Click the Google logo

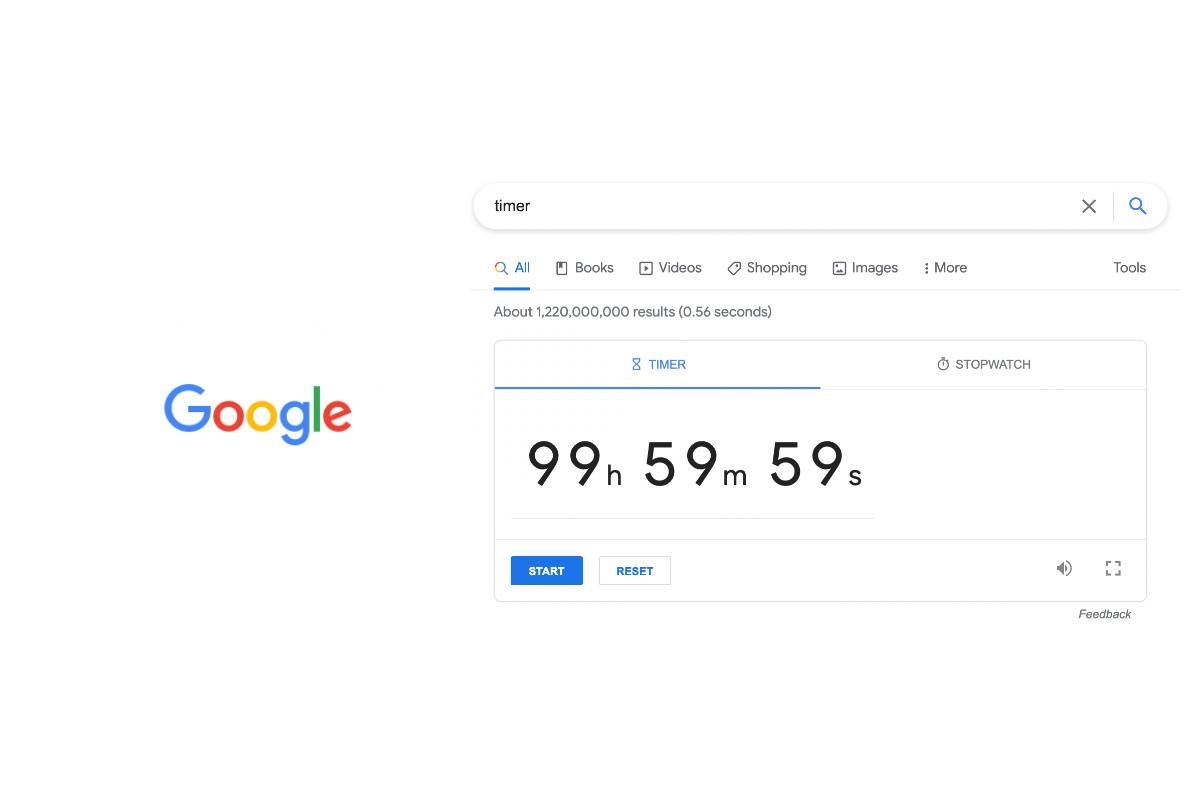click(257, 413)
